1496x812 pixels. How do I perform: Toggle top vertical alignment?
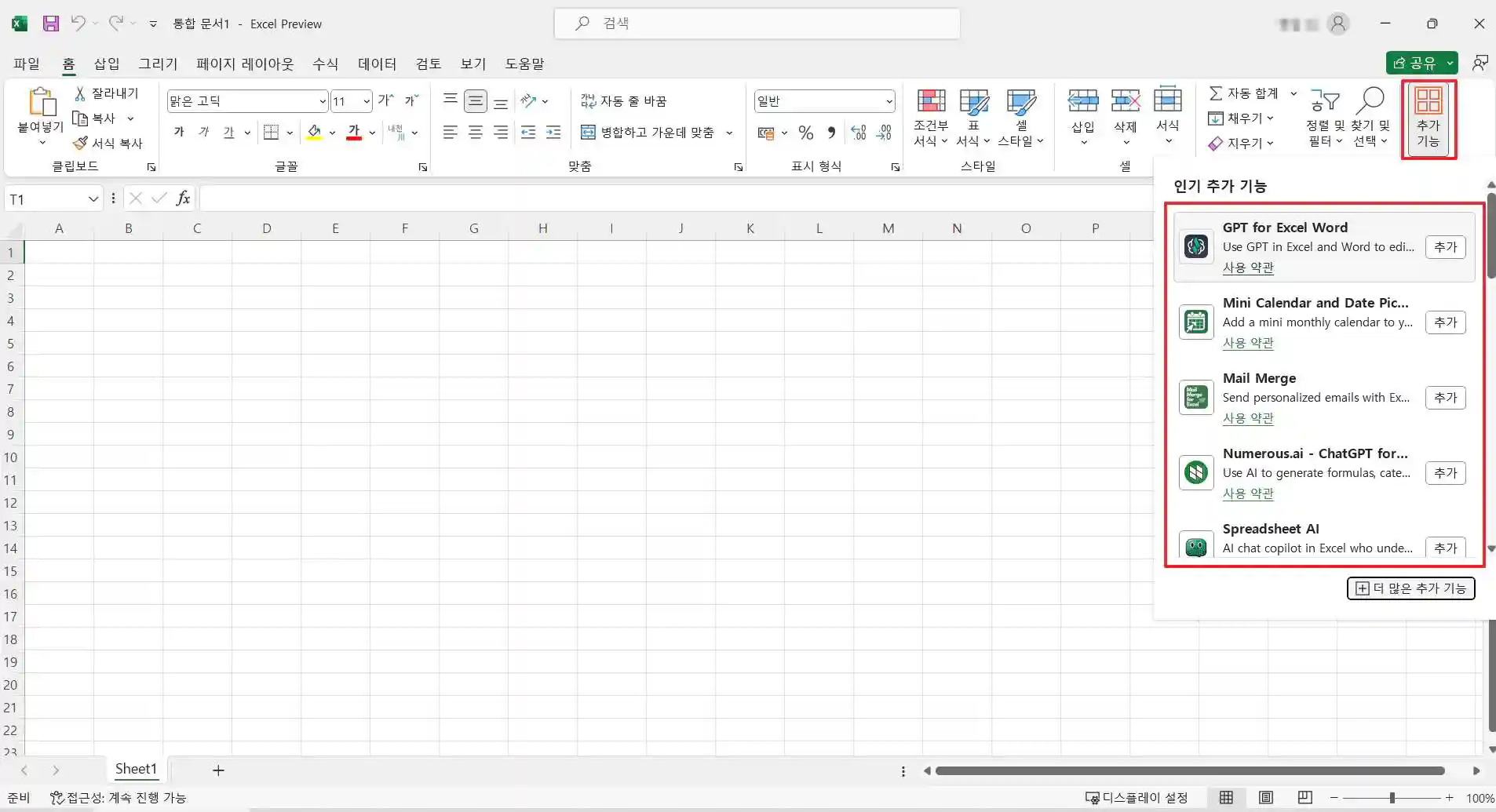451,100
